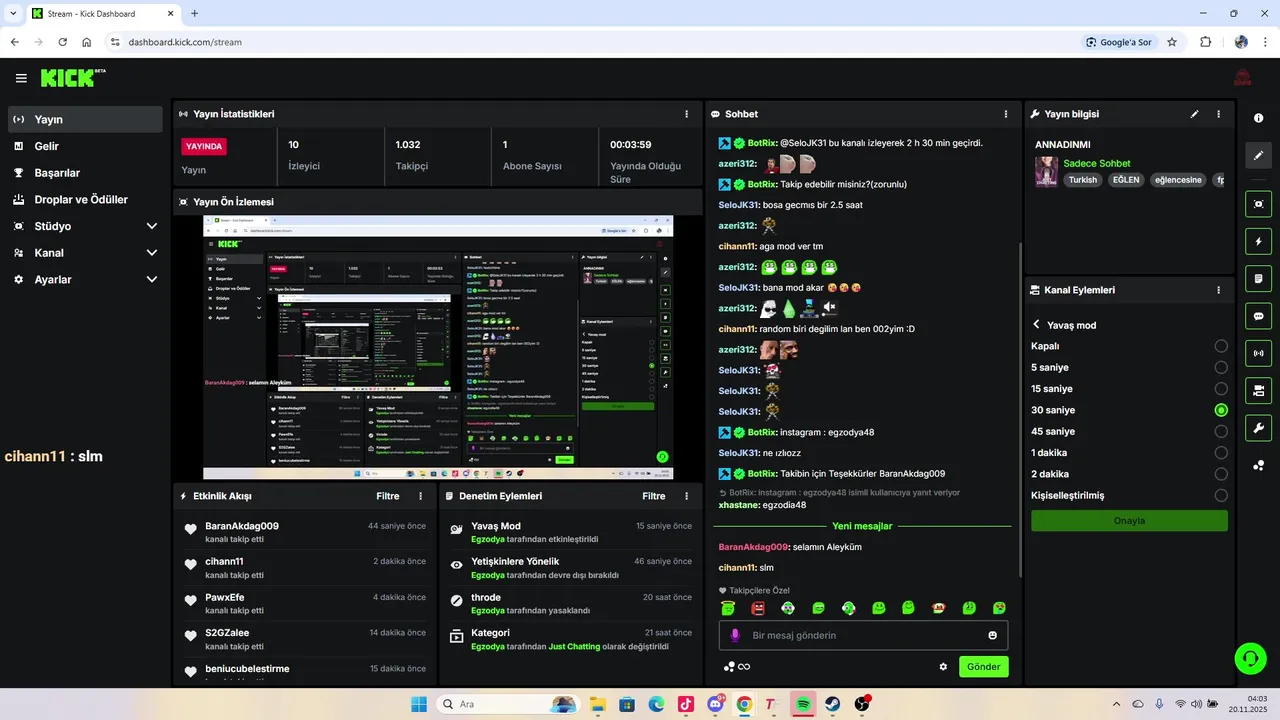The width and height of the screenshot is (1280, 720).
Task: Click the stream preview thumbnail
Action: tap(438, 347)
